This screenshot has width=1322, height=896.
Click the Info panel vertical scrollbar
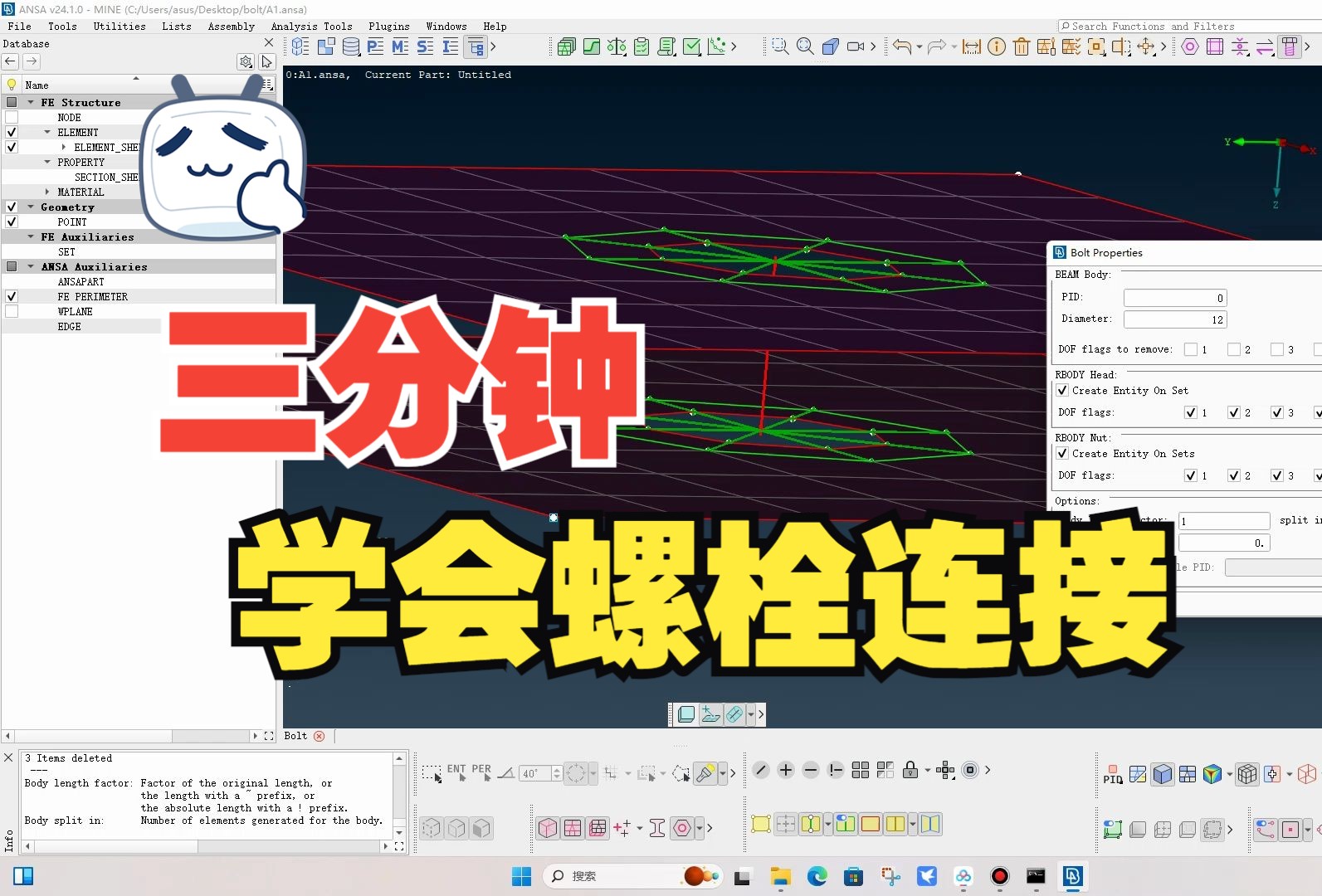pos(399,796)
